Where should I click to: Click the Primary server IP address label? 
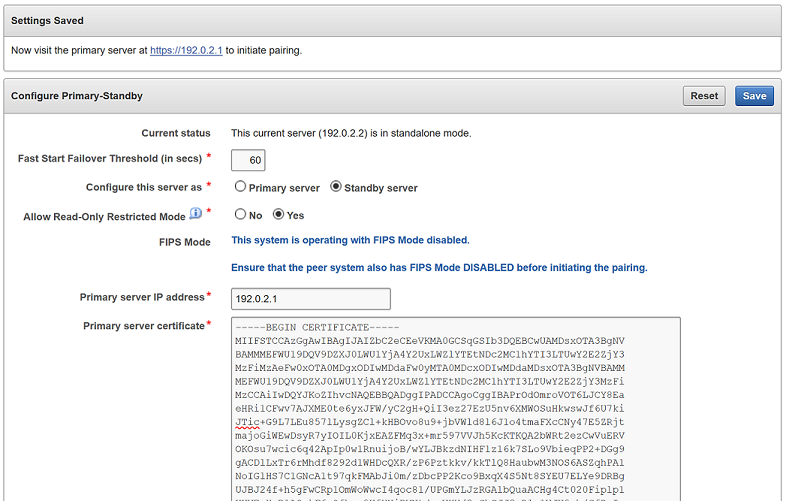pyautogui.click(x=142, y=297)
